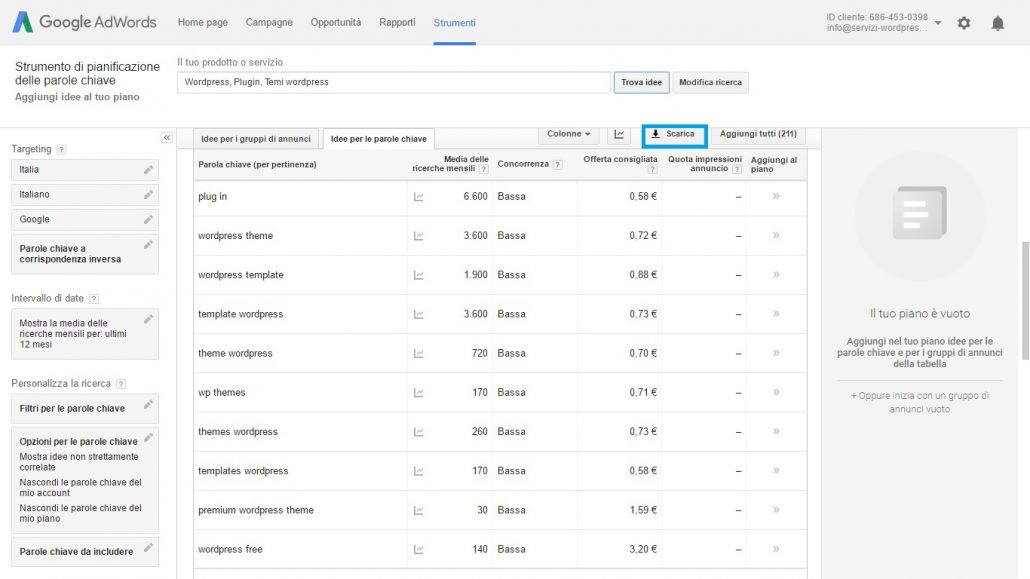1030x579 pixels.
Task: Show trend chart for themes wordpress
Action: pyautogui.click(x=418, y=432)
